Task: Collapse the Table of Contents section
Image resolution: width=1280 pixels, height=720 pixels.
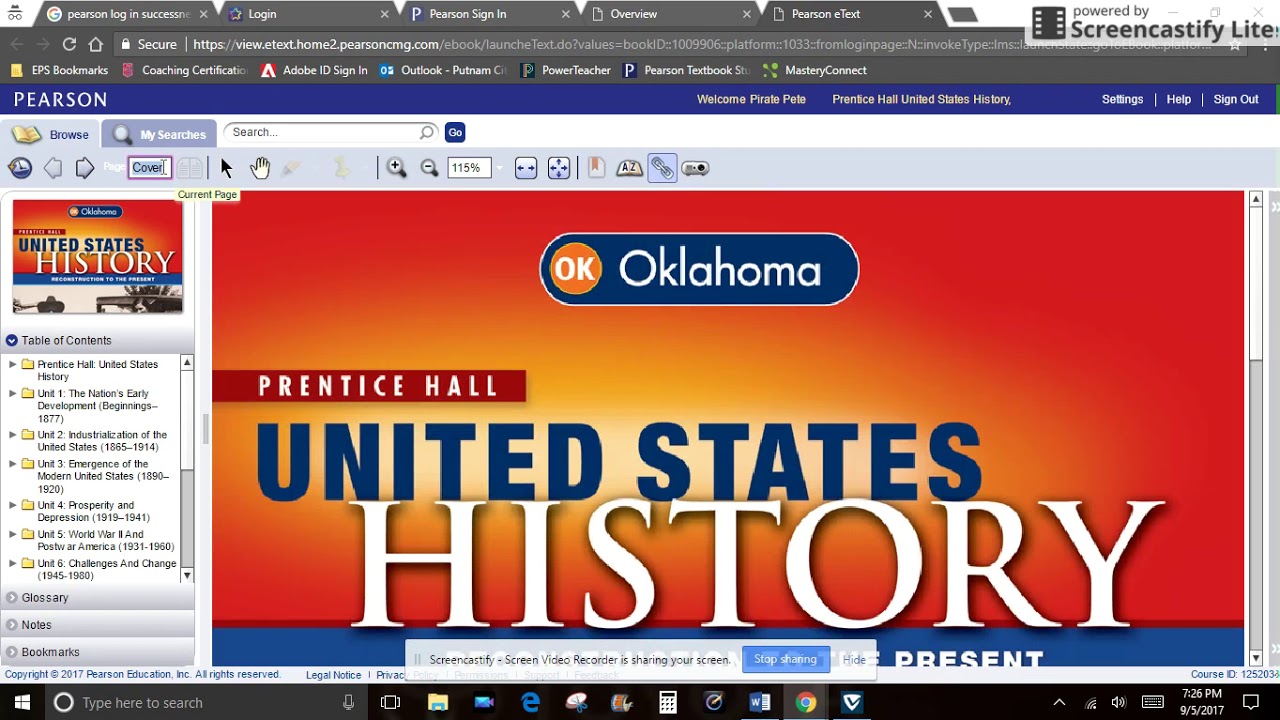Action: [12, 340]
